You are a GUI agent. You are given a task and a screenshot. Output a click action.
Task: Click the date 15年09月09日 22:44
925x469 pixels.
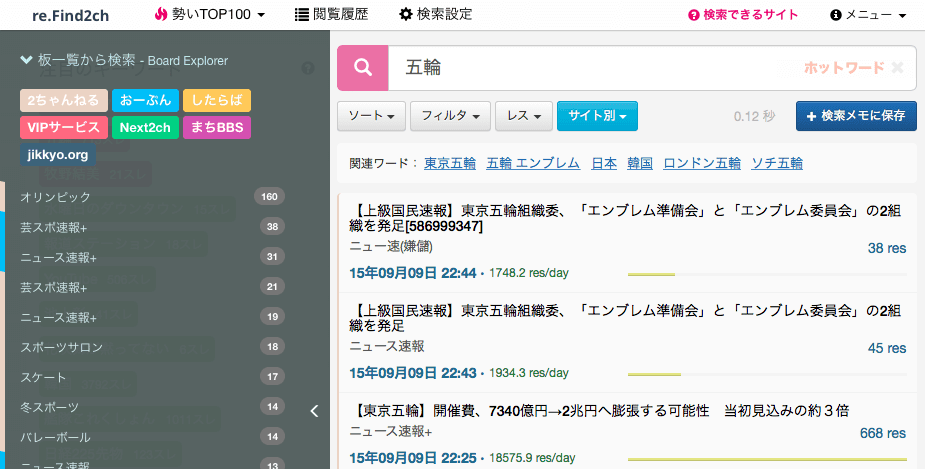pos(413,273)
